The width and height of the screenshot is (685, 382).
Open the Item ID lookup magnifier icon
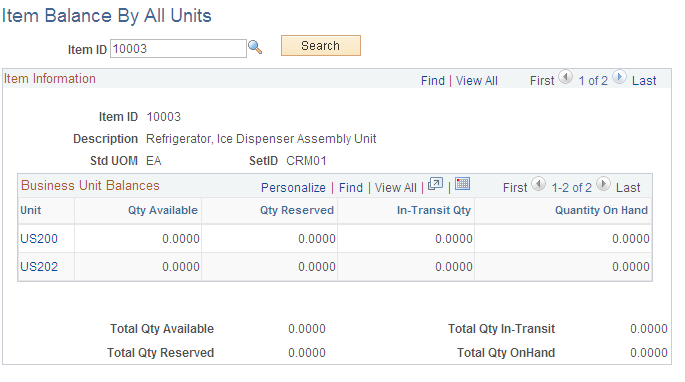(x=255, y=47)
